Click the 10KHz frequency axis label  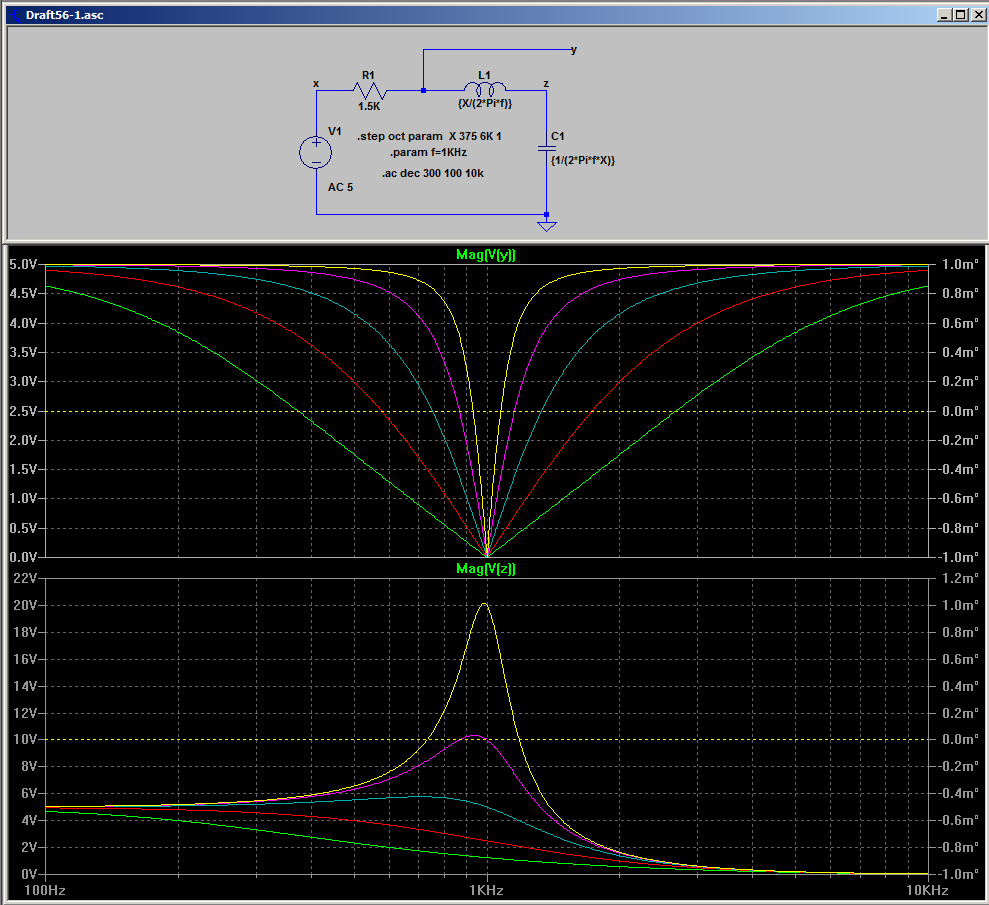927,890
